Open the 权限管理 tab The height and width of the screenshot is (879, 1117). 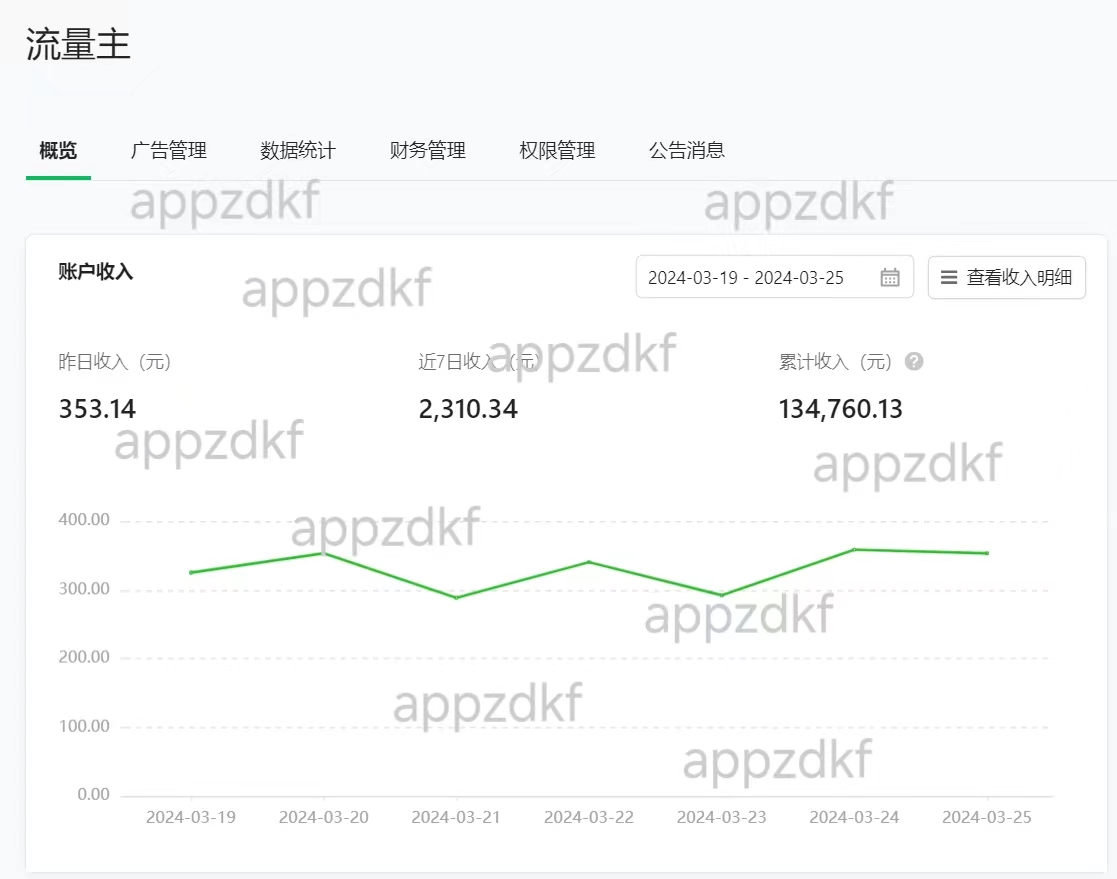[x=557, y=151]
